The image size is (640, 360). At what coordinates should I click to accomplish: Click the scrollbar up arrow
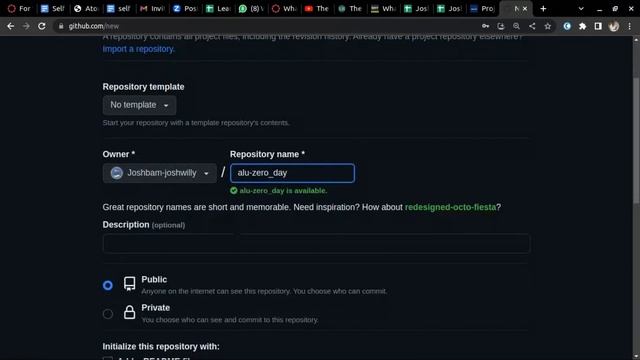coord(636,40)
